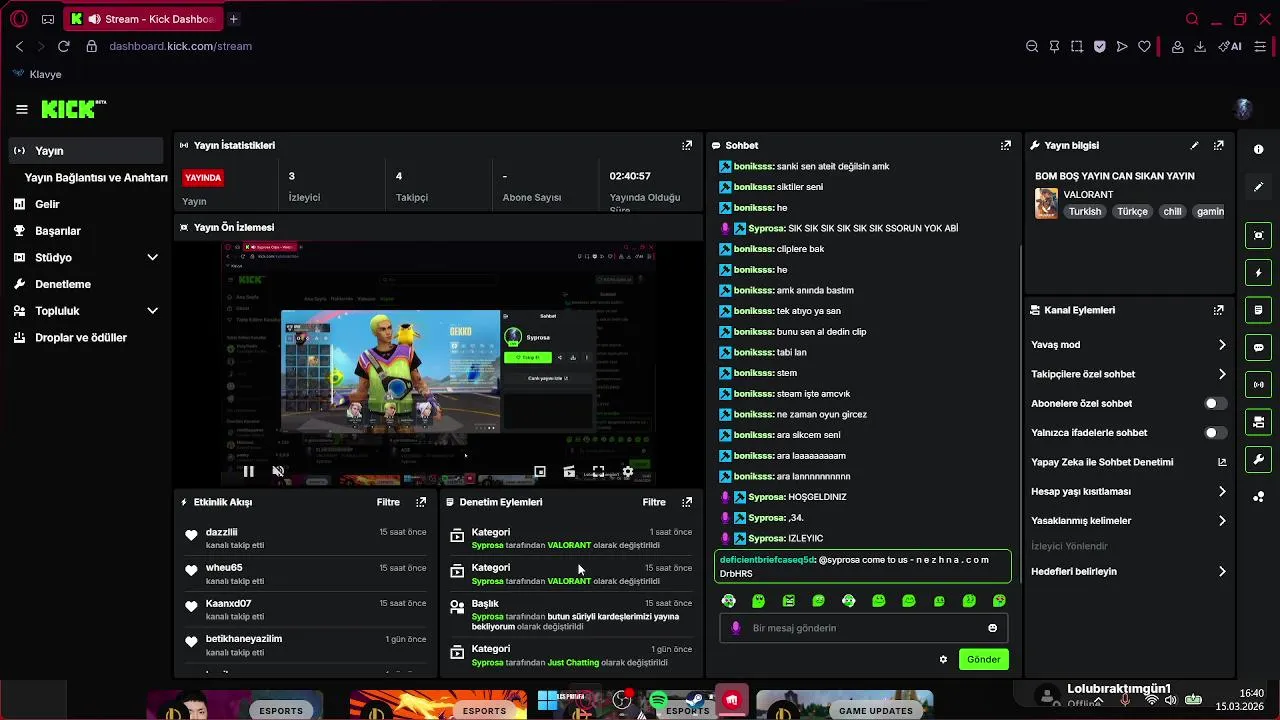Open Opera downloads icon in address bar
Image resolution: width=1280 pixels, height=720 pixels.
[x=1200, y=46]
